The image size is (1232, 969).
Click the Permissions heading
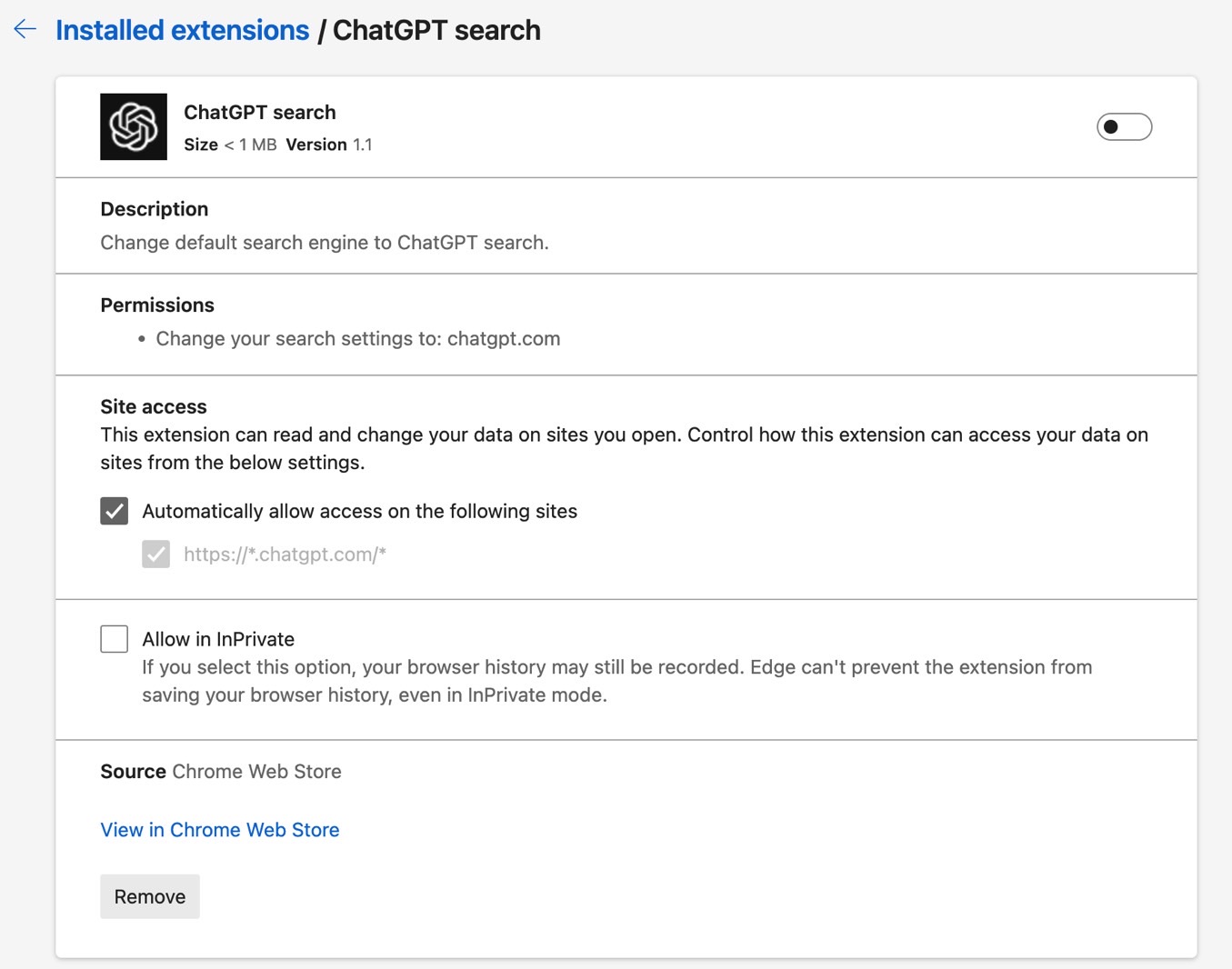click(x=157, y=305)
